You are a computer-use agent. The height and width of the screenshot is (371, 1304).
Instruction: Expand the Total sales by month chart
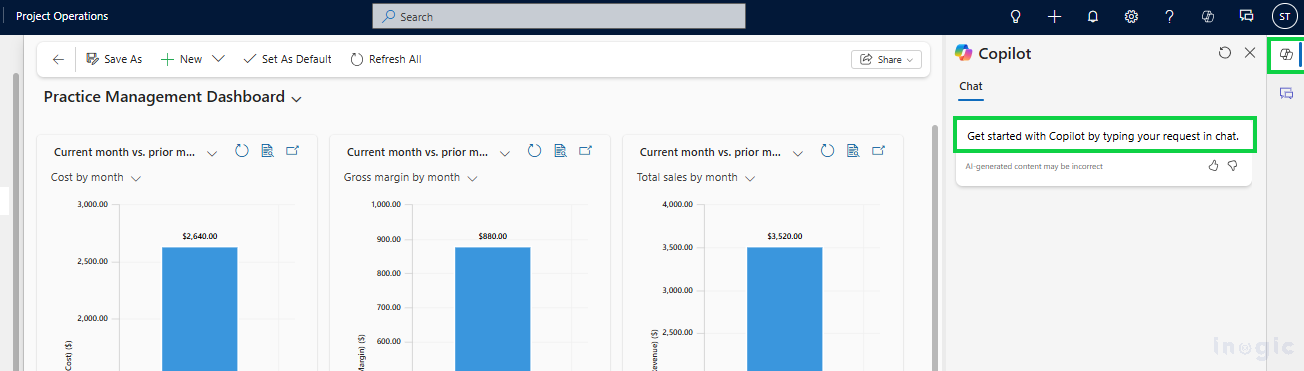(x=879, y=151)
